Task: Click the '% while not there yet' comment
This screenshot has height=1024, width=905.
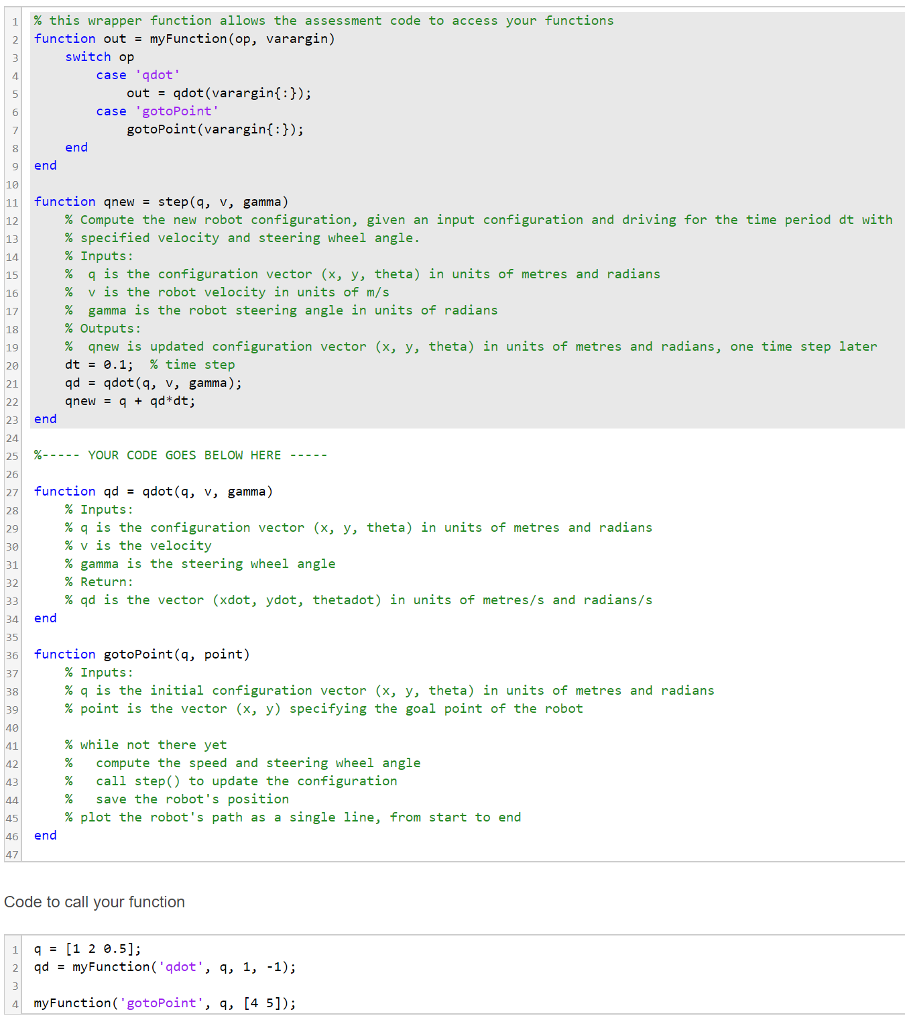Action: pyautogui.click(x=146, y=744)
